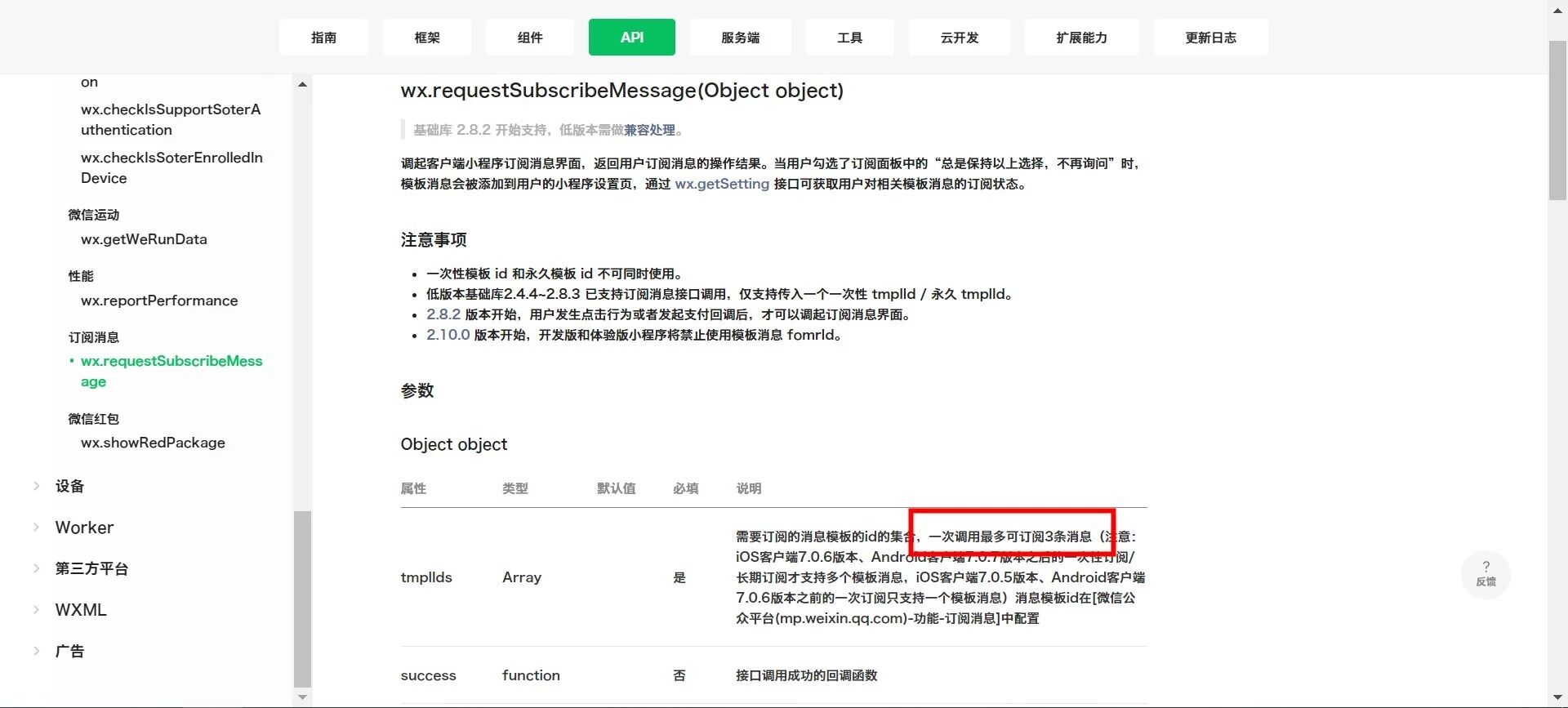
Task: Select wx.requestSubscribeMessage in sidebar
Action: coord(171,371)
